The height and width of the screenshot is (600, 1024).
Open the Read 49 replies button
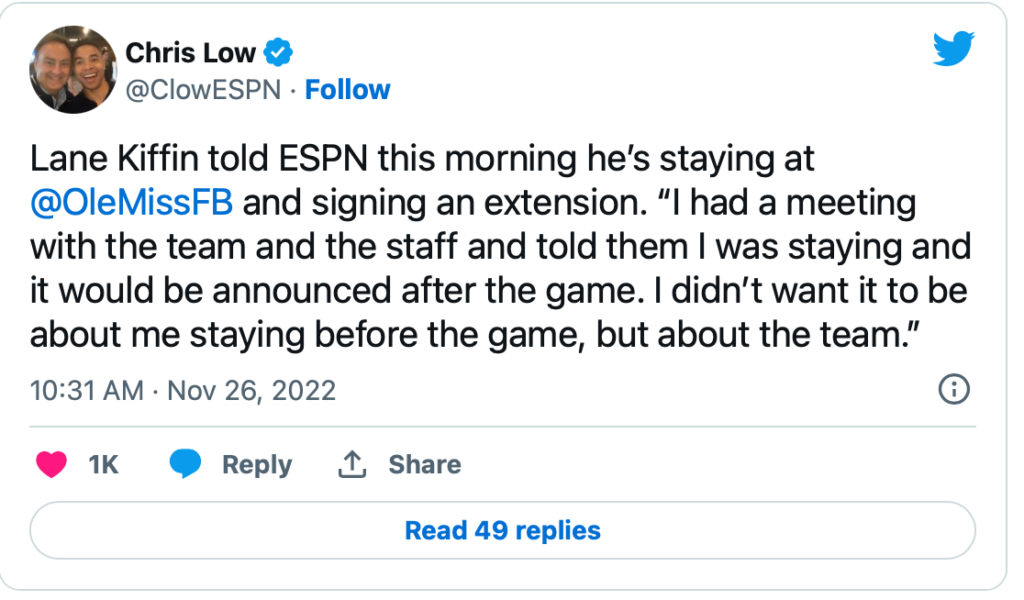[x=502, y=529]
